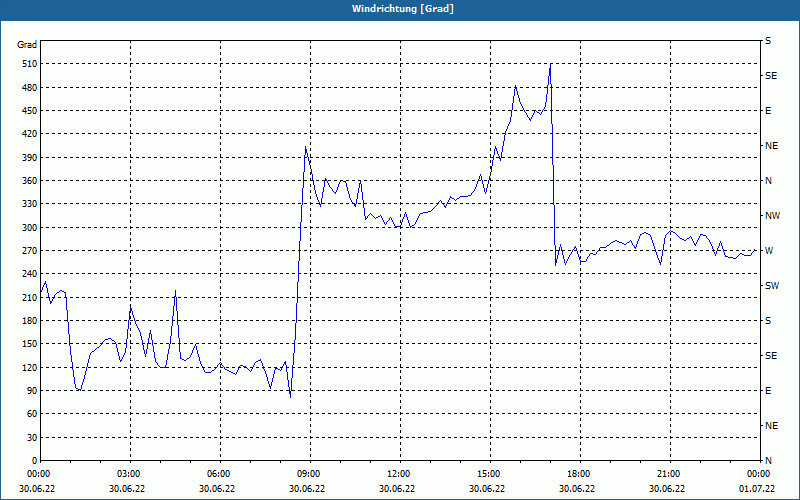Pick the 120 label on the degree axis
This screenshot has height=500, width=800.
[x=30, y=367]
